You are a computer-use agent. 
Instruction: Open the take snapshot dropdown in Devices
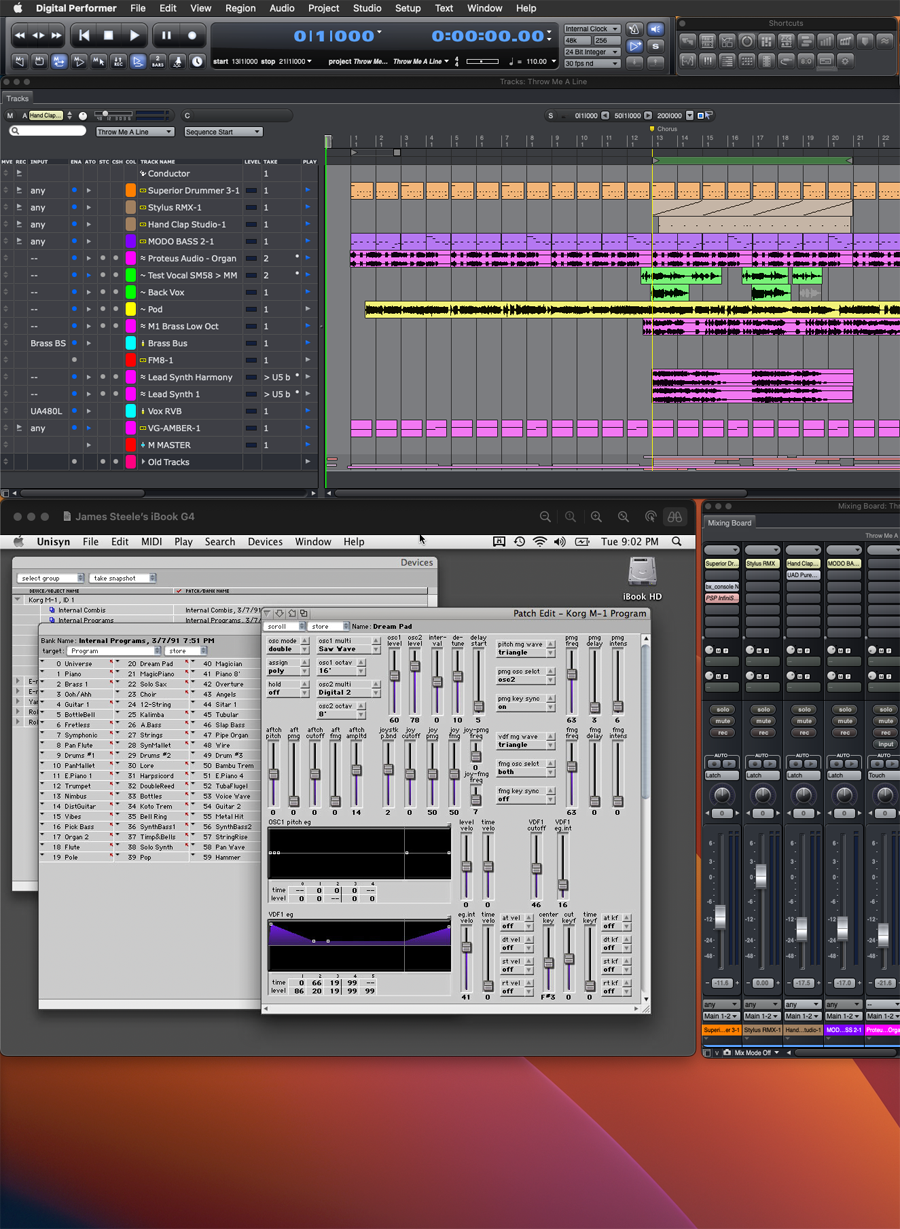pyautogui.click(x=123, y=578)
